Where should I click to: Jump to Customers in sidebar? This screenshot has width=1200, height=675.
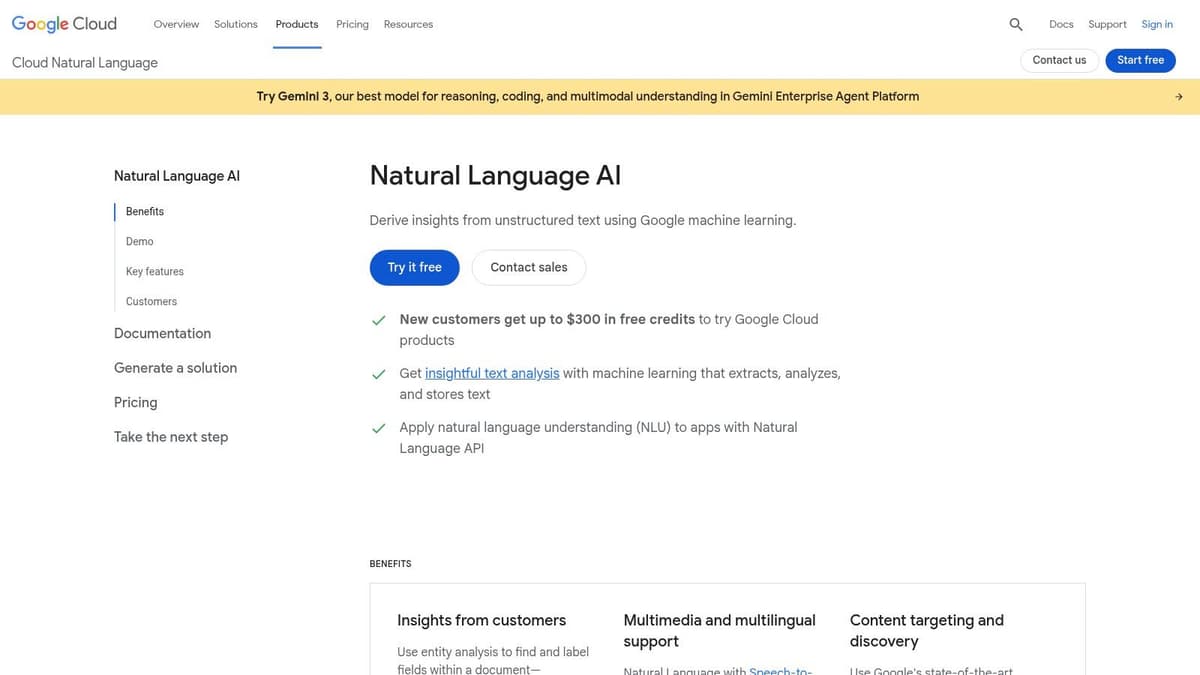click(151, 301)
